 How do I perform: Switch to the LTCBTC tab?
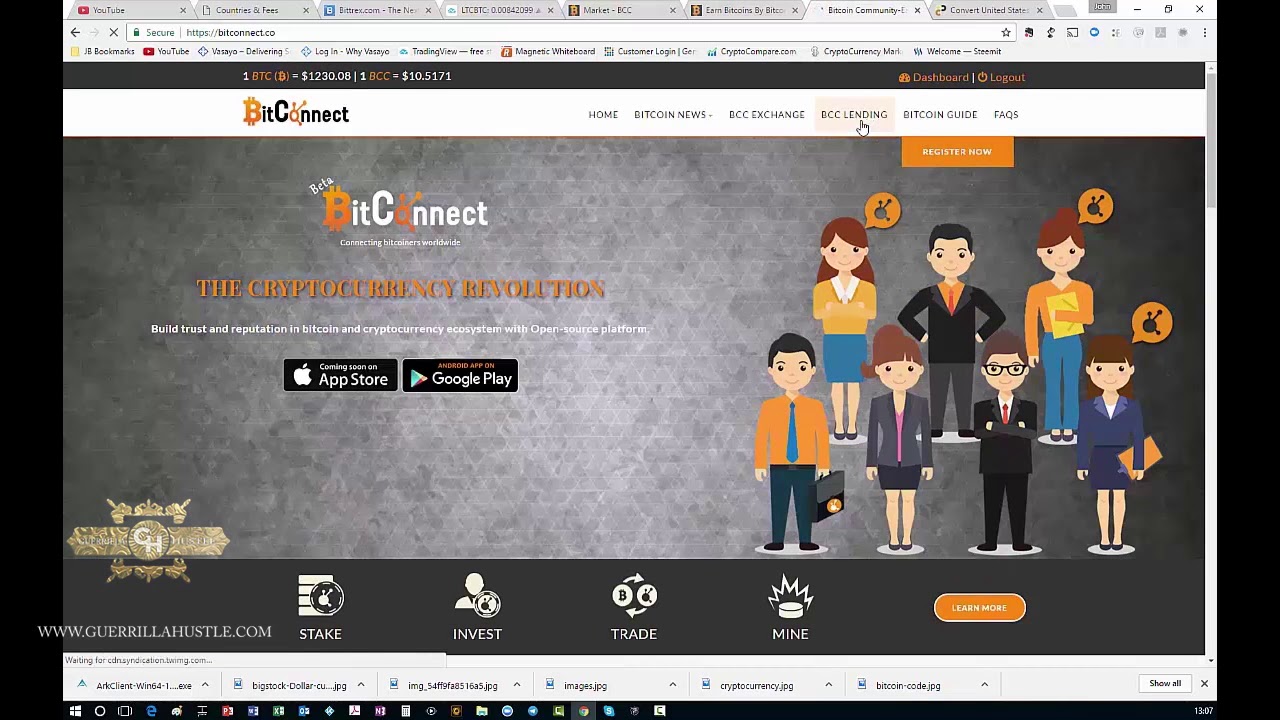(x=499, y=10)
